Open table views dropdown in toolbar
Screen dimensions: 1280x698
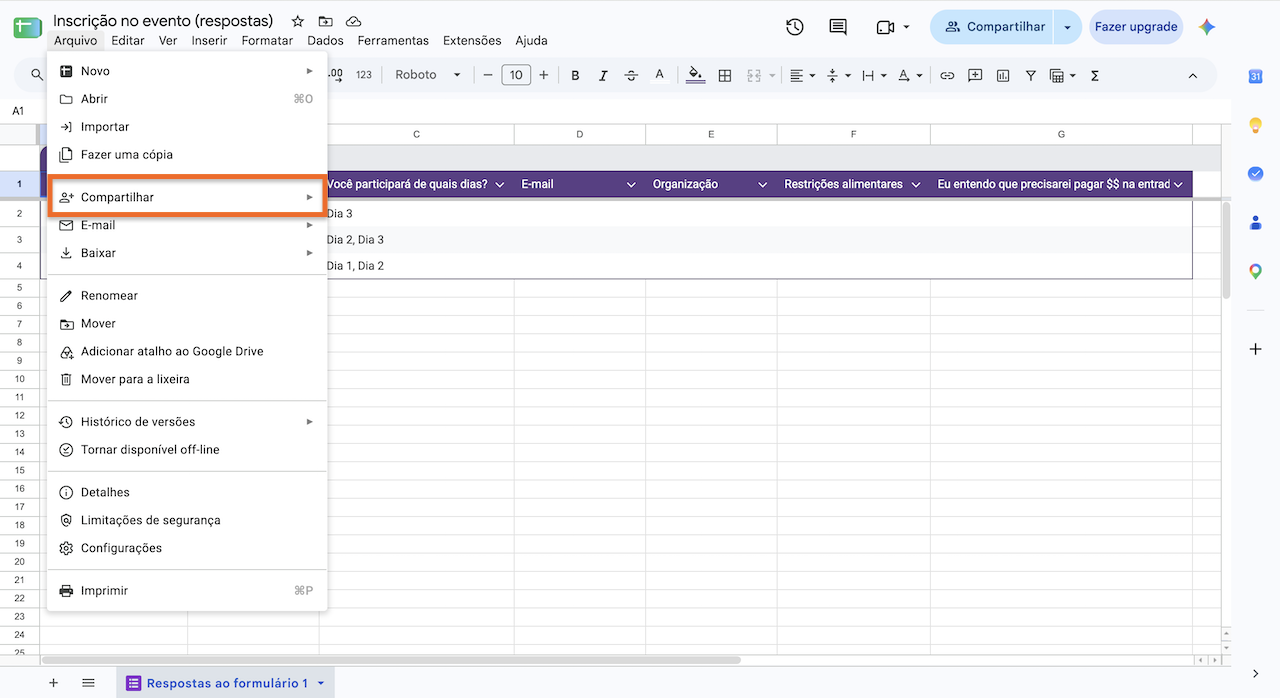[1062, 75]
